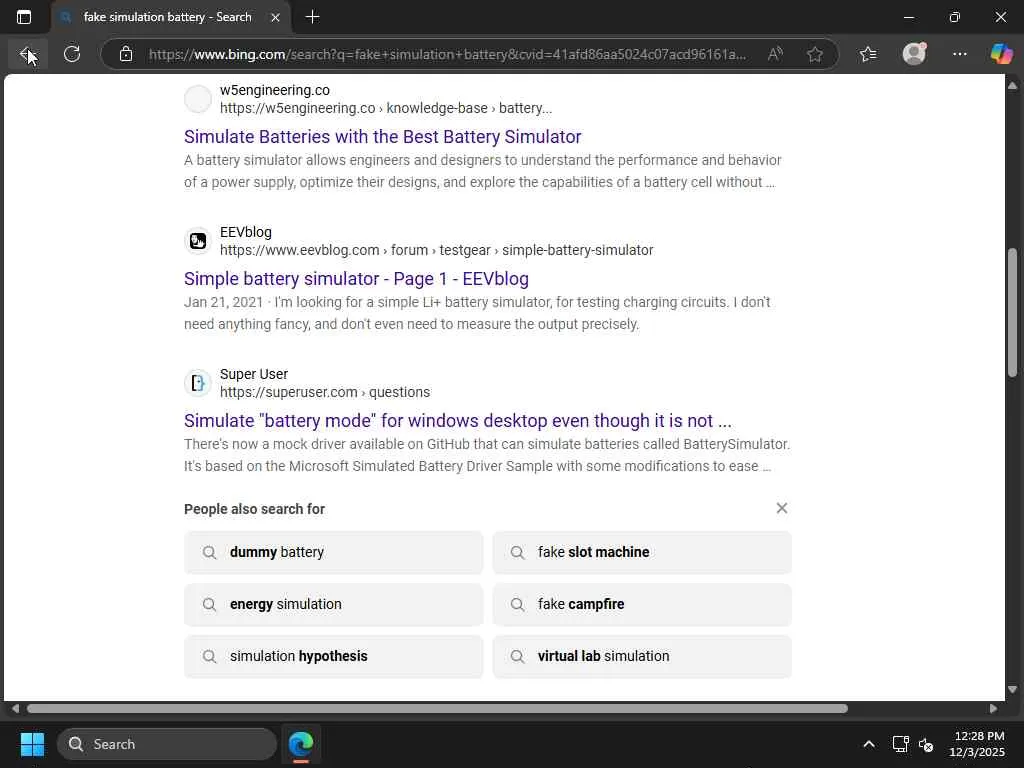Click the eevblog.com forum testgear URL
The height and width of the screenshot is (768, 1024).
pos(436,250)
